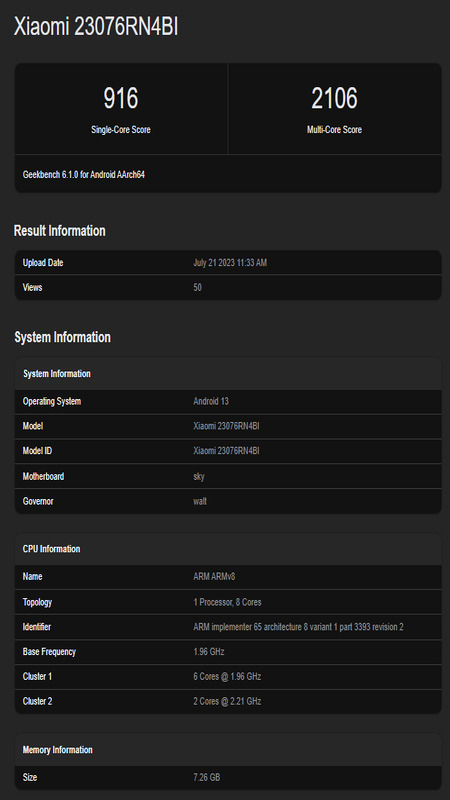
Task: Click the Result Information heading
Action: [x=60, y=231]
